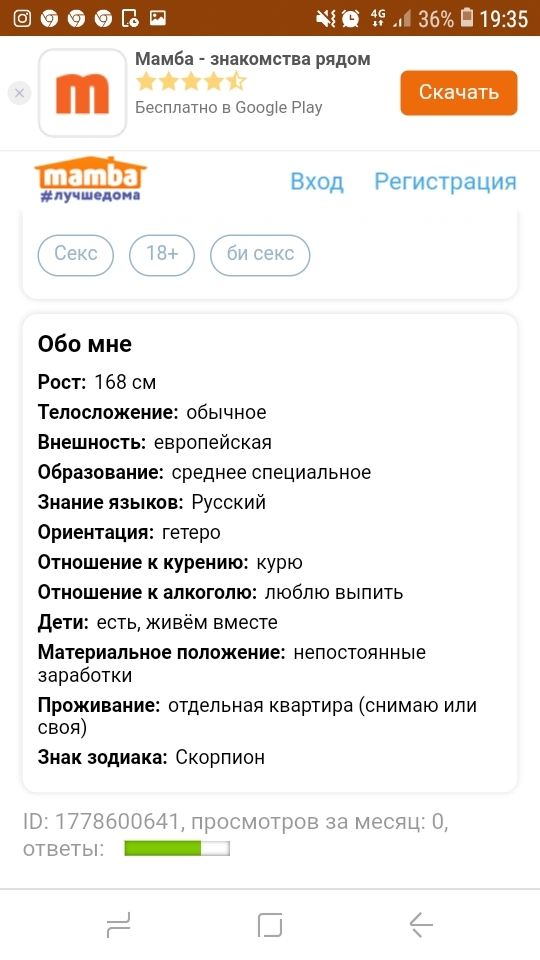Click the green ответы progress bar
The height and width of the screenshot is (960, 540).
pyautogui.click(x=177, y=848)
